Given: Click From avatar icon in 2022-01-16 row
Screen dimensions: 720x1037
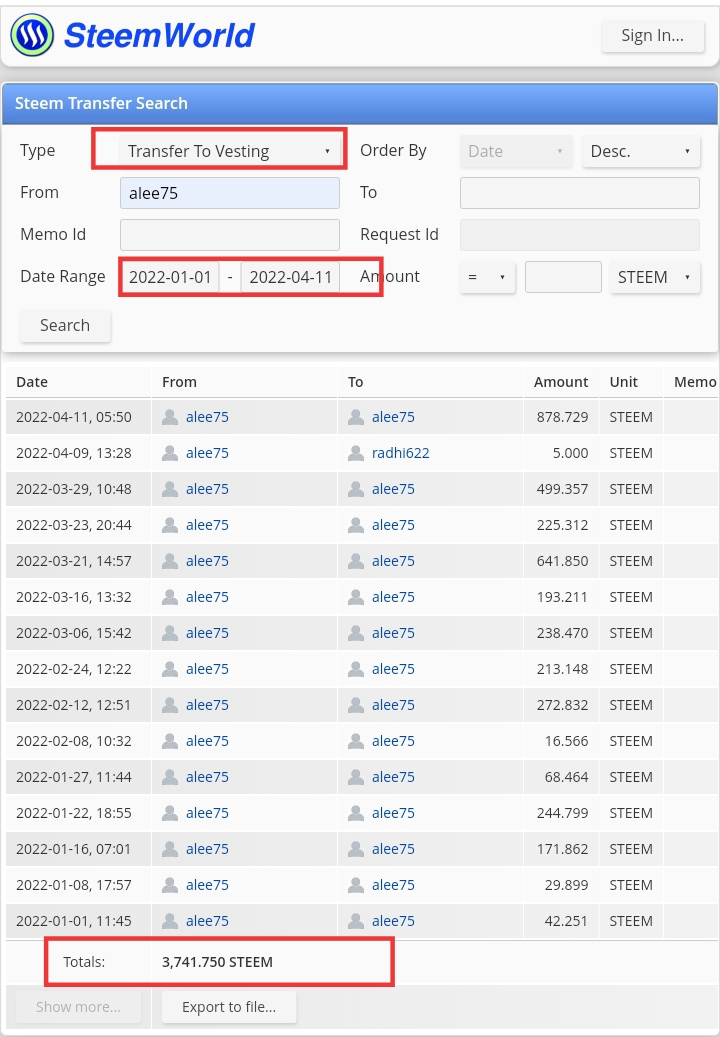Looking at the screenshot, I should coord(170,849).
